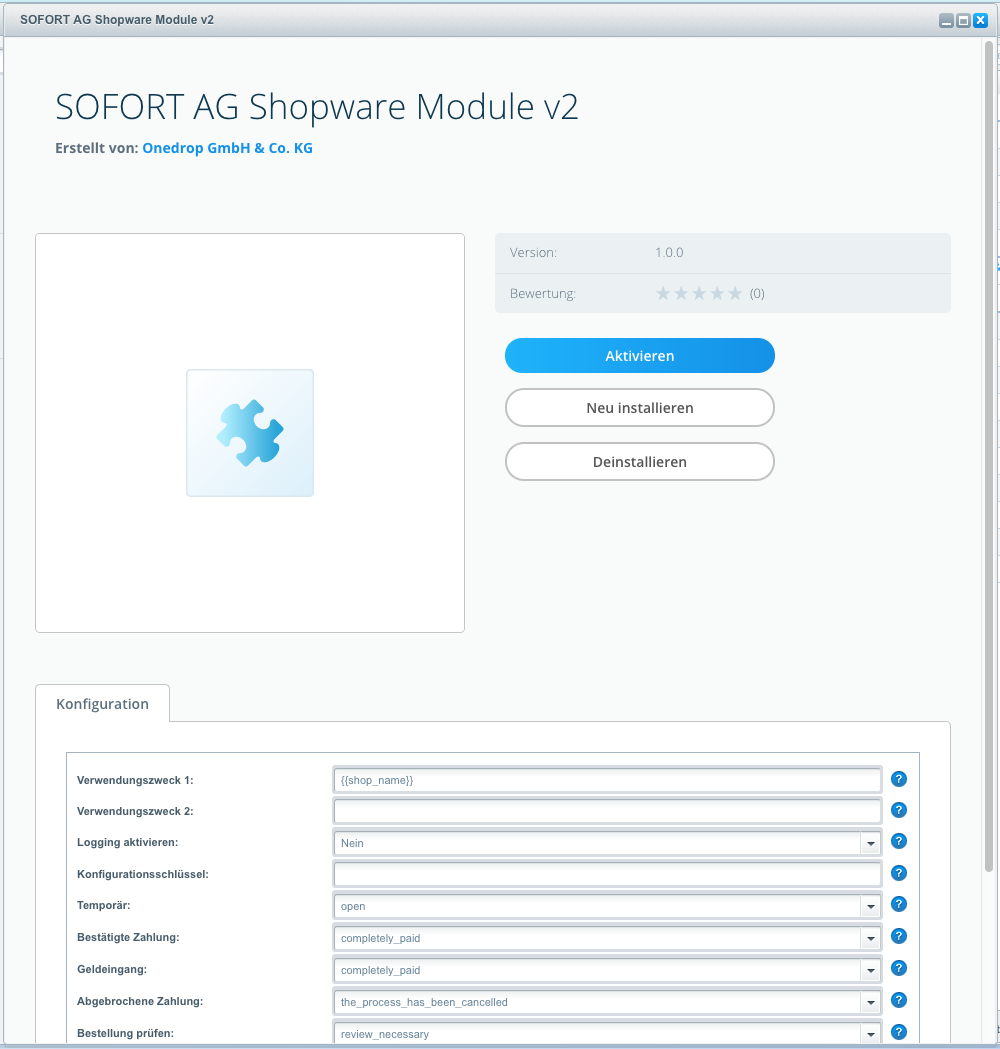The width and height of the screenshot is (1000, 1049).
Task: Open the Onedrop GmbH & Co. KG link
Action: tap(227, 148)
